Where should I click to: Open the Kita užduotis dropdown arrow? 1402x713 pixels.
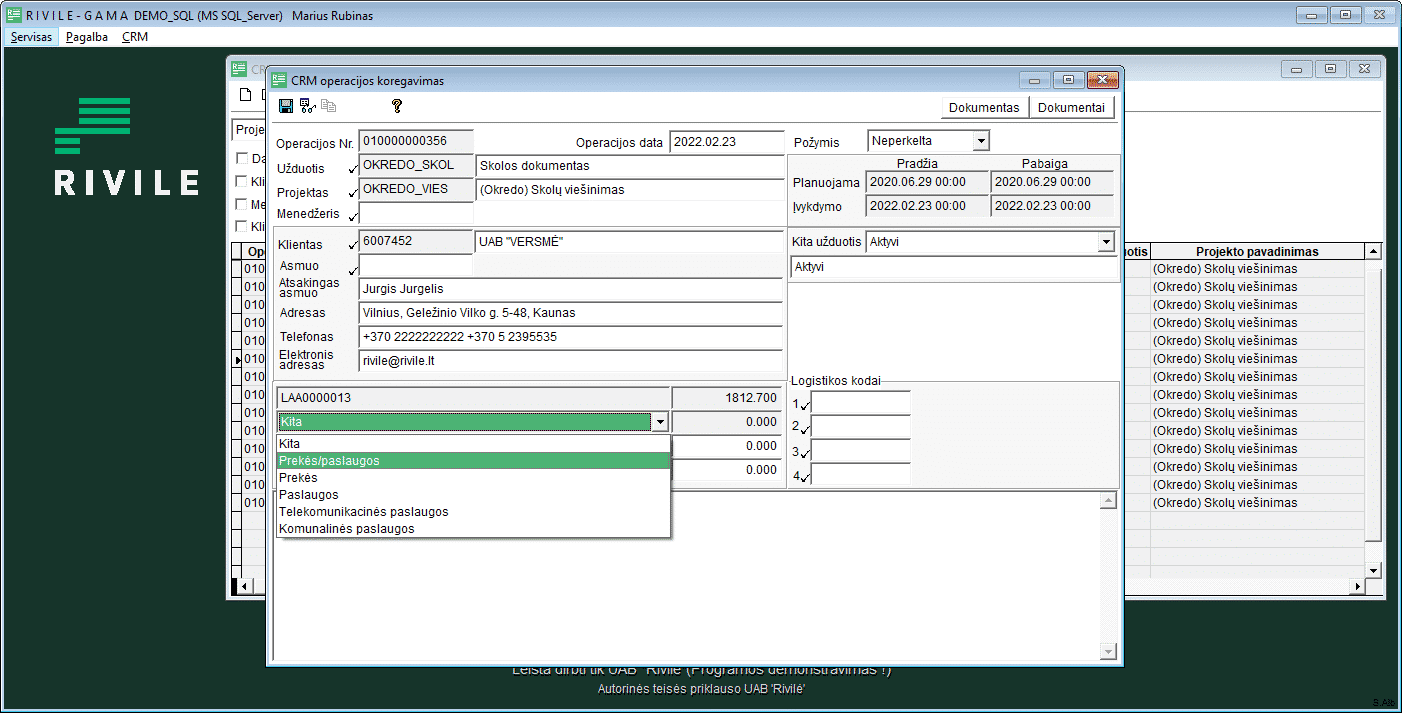tap(1105, 242)
